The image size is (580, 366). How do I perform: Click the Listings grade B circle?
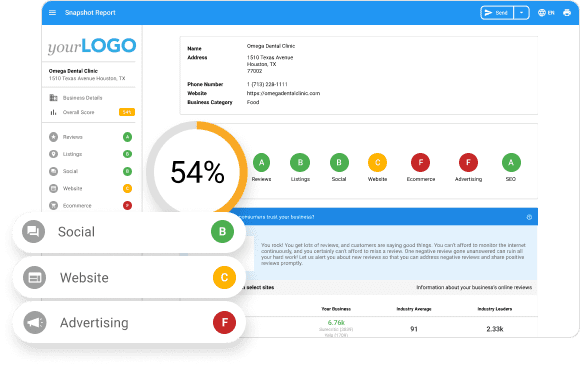point(300,162)
